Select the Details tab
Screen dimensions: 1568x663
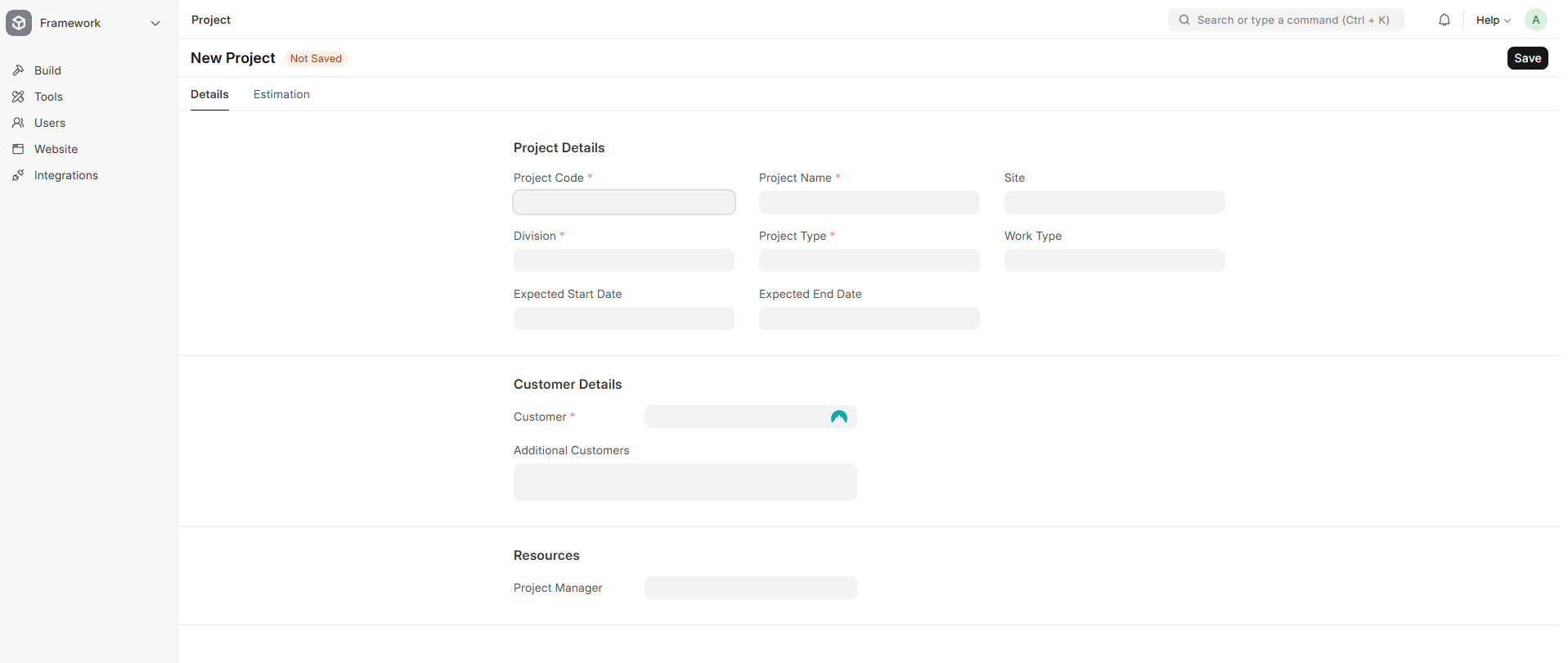[209, 94]
